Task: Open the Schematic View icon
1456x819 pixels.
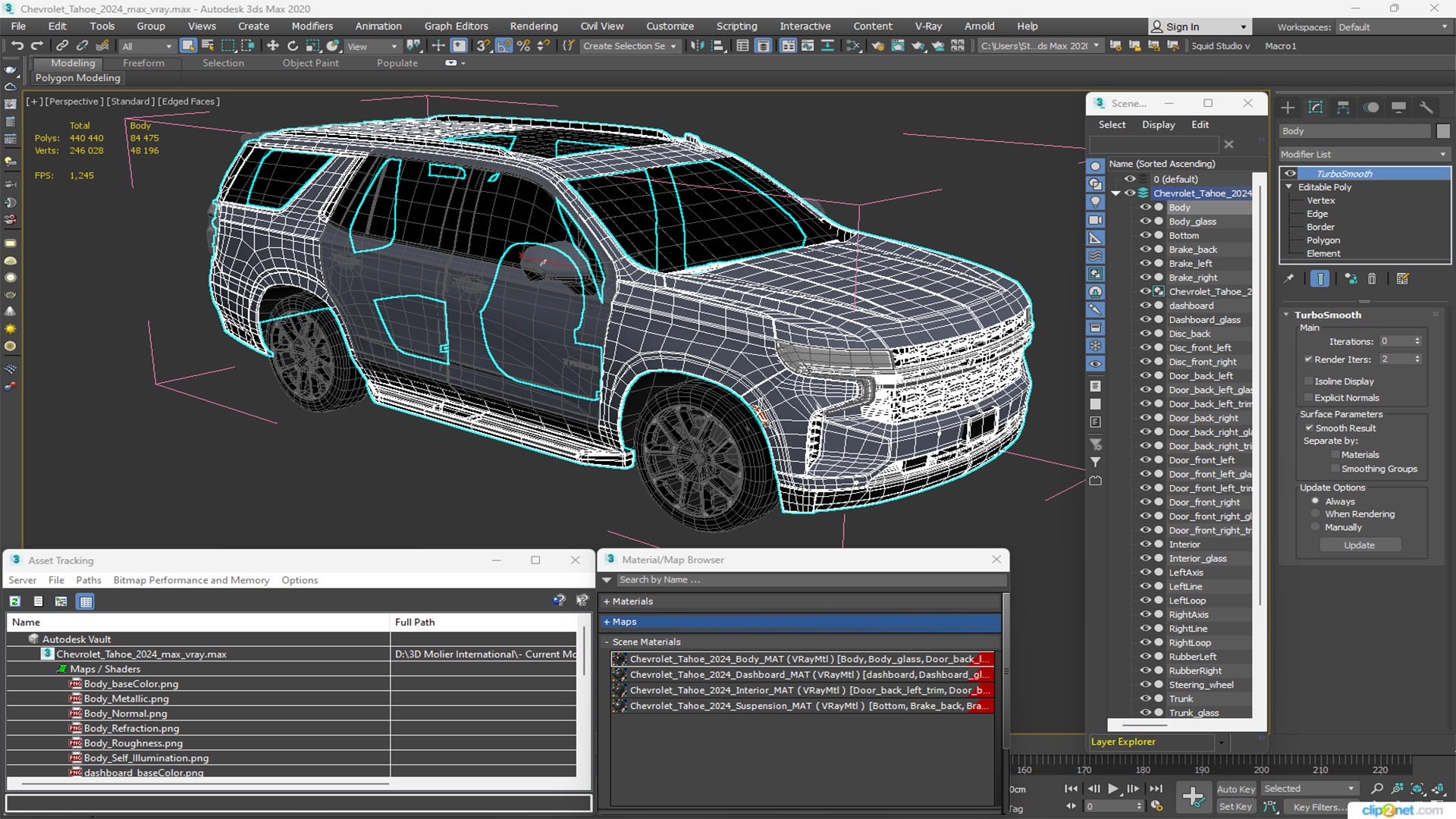Action: pos(853,46)
